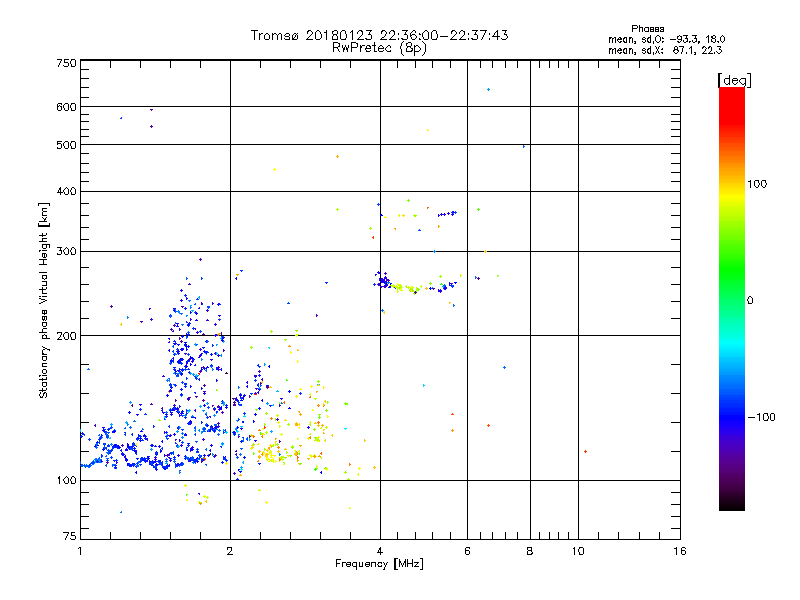This screenshot has height=600, width=800.
Task: Click the plot title "Tromsø 20180123 22:36:00-22:37:43"
Action: pos(379,35)
